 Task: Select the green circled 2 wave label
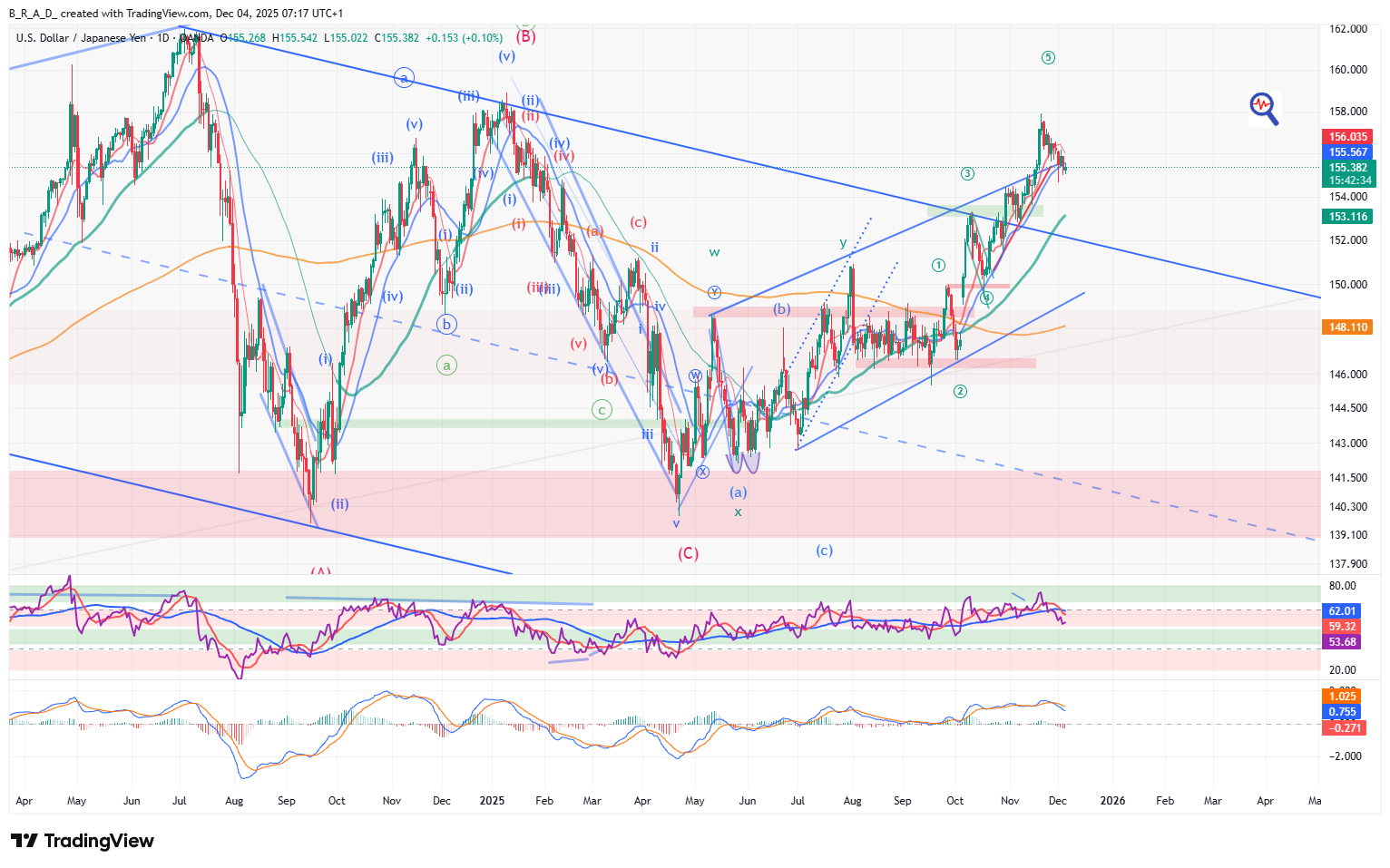[960, 392]
